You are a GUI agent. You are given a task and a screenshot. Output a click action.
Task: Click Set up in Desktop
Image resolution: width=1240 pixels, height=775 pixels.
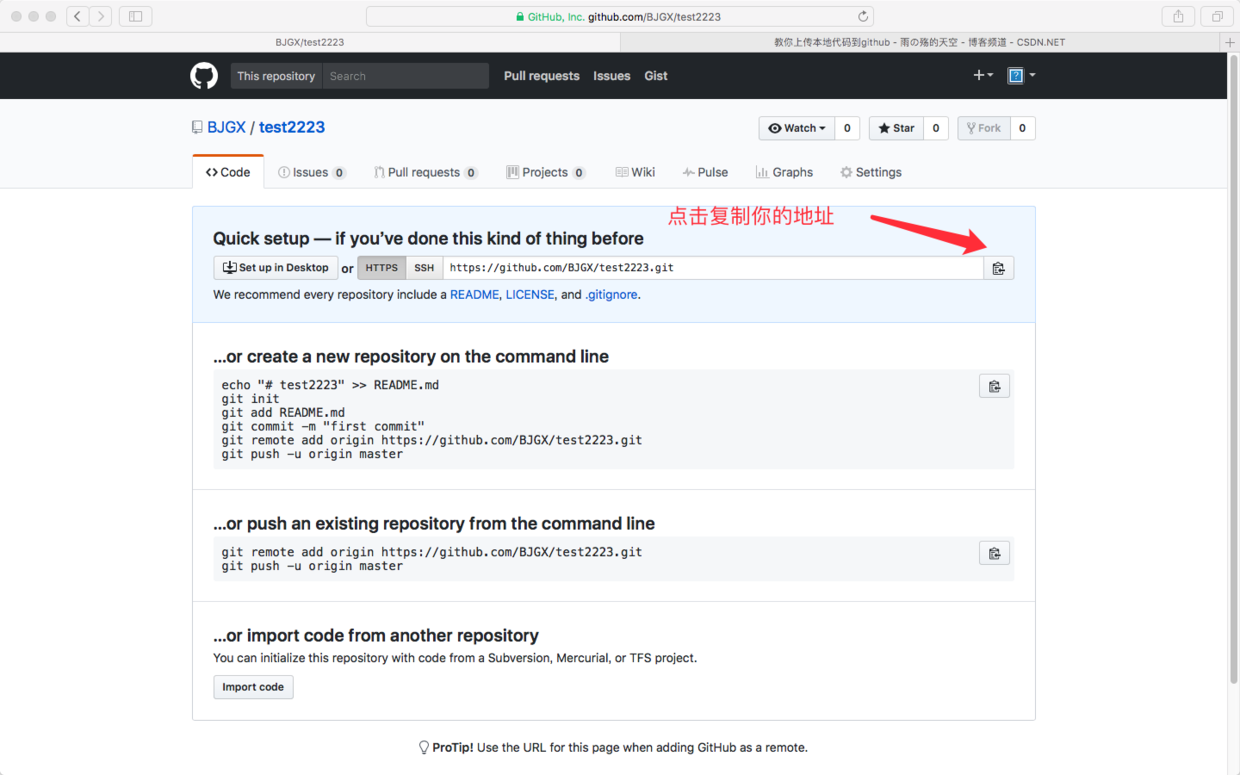(x=275, y=268)
